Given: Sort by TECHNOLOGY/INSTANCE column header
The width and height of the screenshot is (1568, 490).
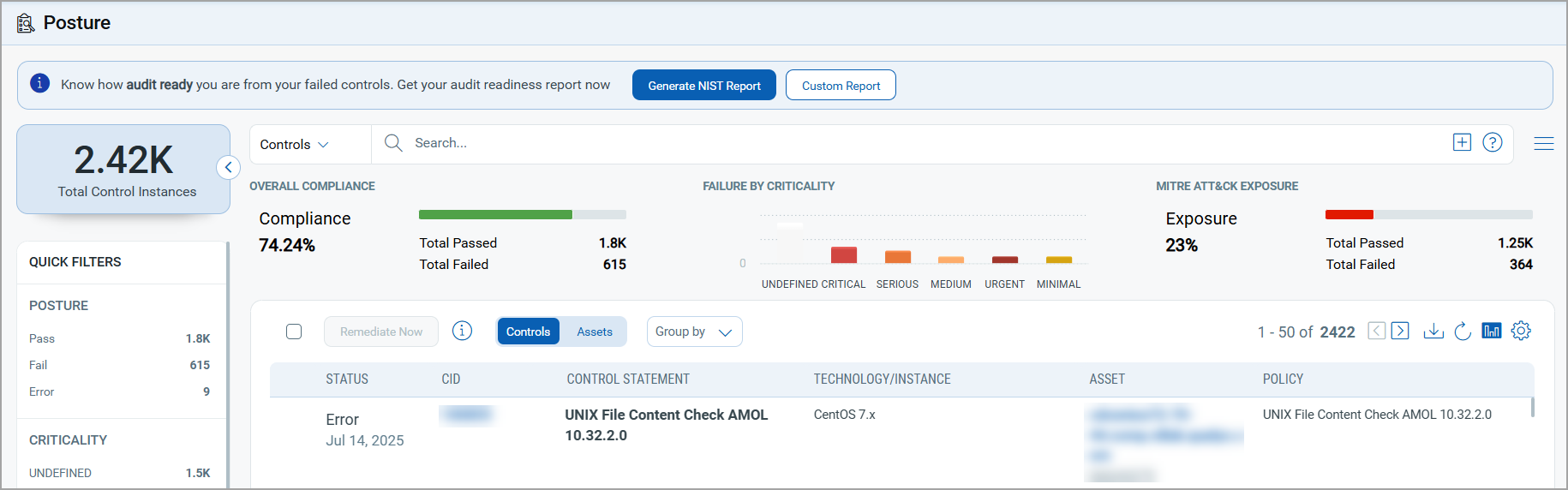Looking at the screenshot, I should point(882,379).
